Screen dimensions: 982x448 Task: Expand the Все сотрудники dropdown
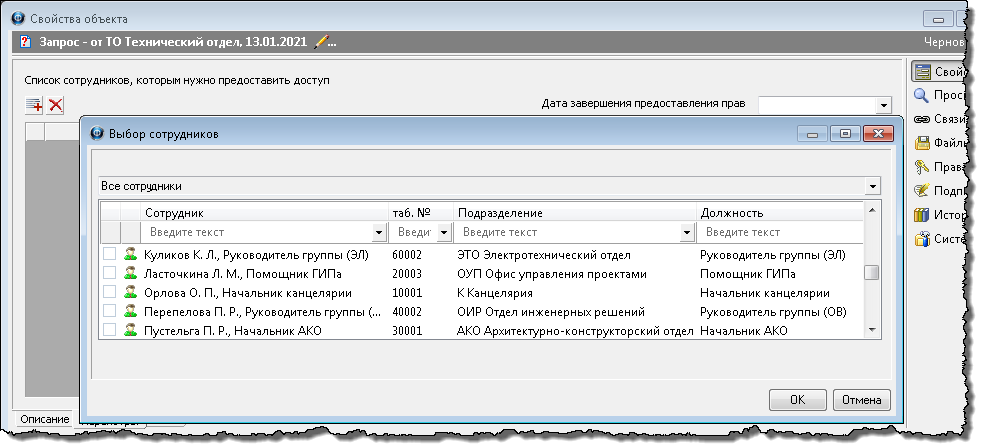(873, 186)
